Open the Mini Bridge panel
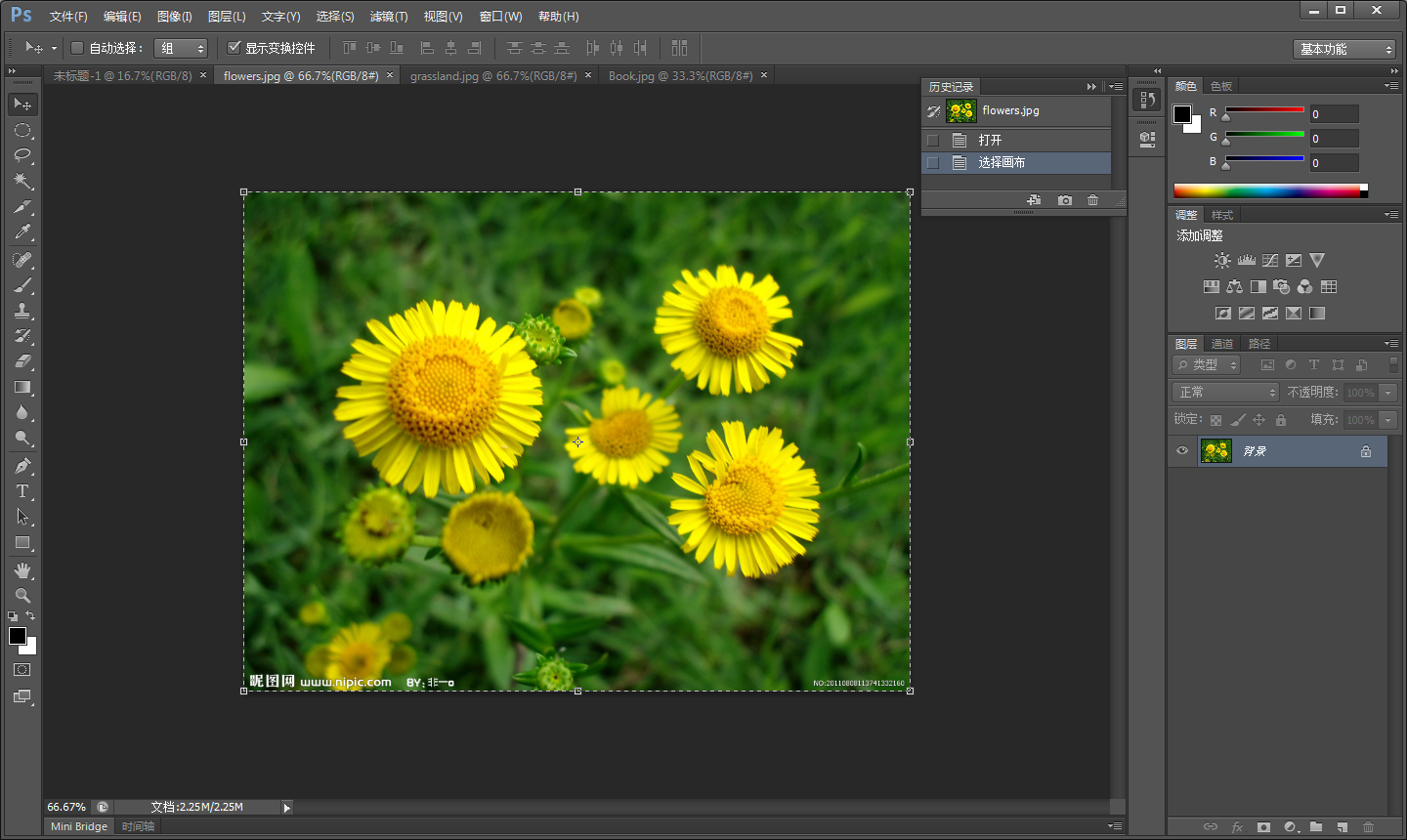 pos(79,826)
